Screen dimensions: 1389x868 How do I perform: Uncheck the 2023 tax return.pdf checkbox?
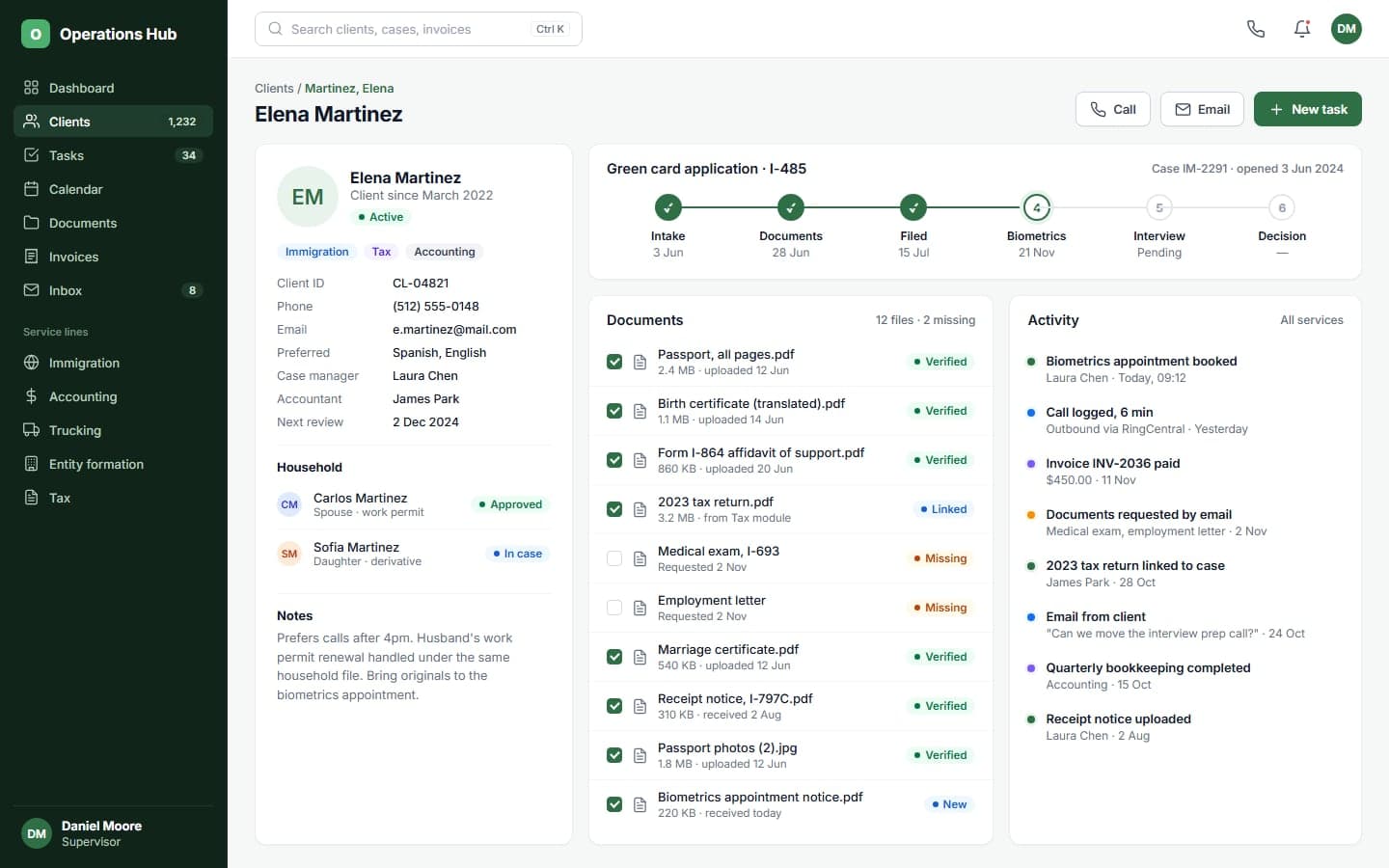point(614,509)
